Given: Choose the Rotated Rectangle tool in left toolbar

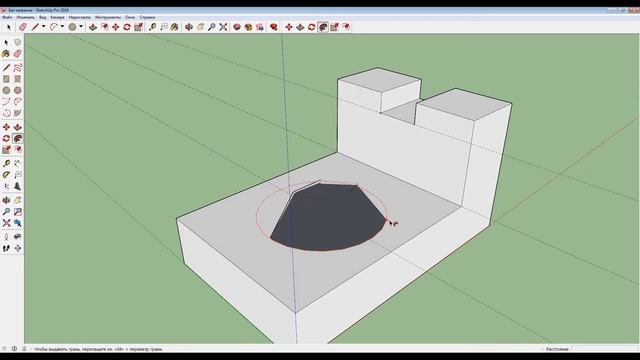Looking at the screenshot, I should click(x=18, y=79).
